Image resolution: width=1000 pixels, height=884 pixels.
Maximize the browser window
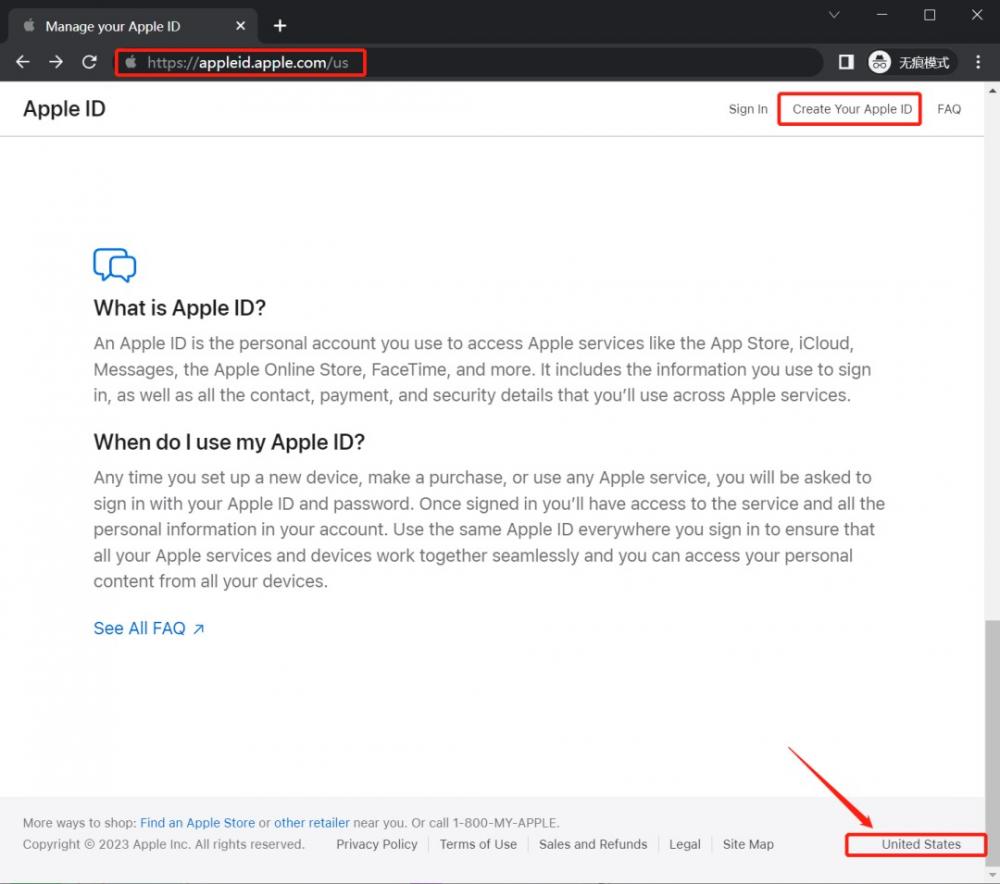click(x=929, y=15)
